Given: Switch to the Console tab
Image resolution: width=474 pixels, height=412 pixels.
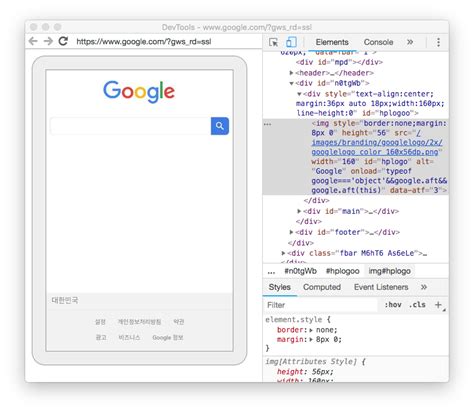Looking at the screenshot, I should [378, 42].
